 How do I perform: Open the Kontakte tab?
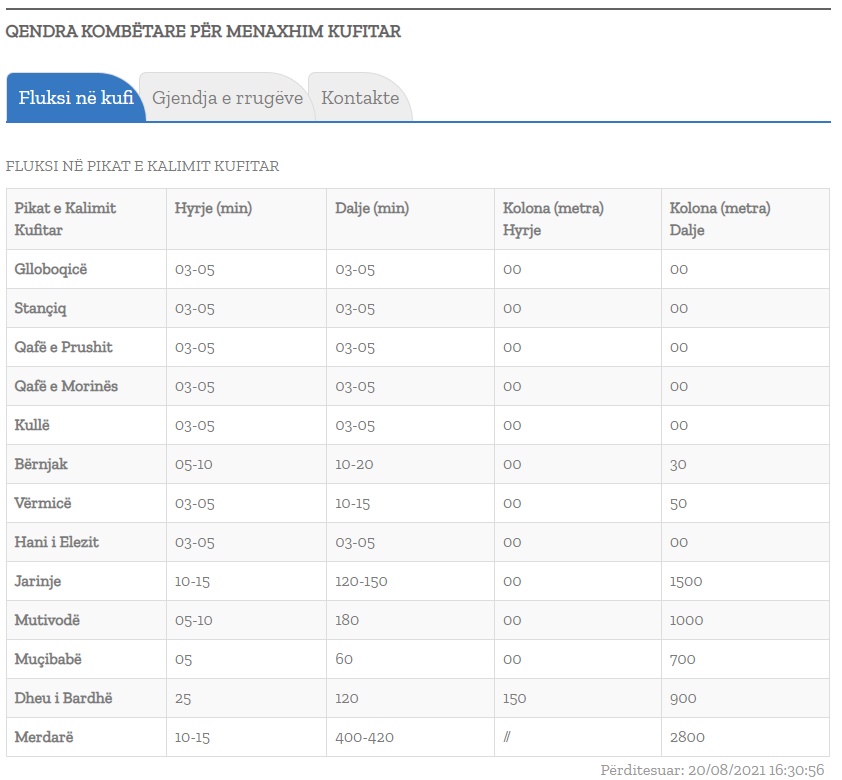[x=360, y=98]
